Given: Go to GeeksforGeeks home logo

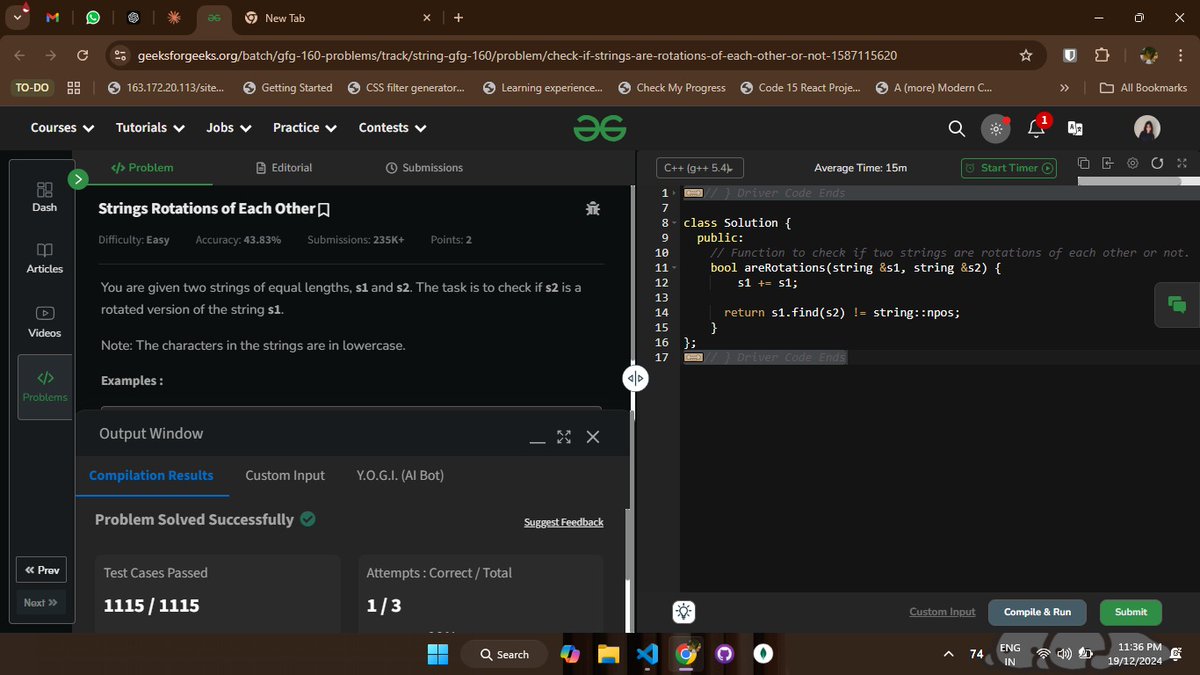Looking at the screenshot, I should coord(600,128).
